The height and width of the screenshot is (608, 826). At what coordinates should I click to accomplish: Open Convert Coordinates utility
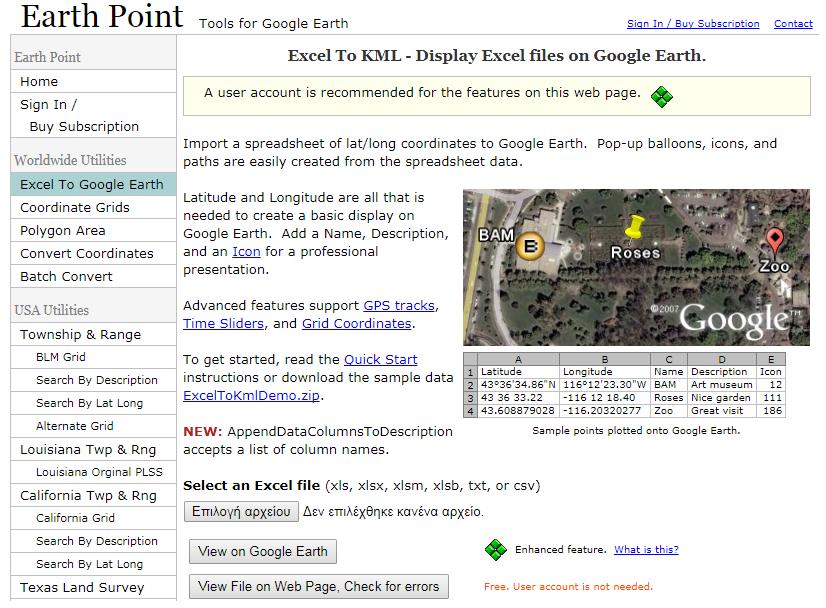[x=93, y=253]
